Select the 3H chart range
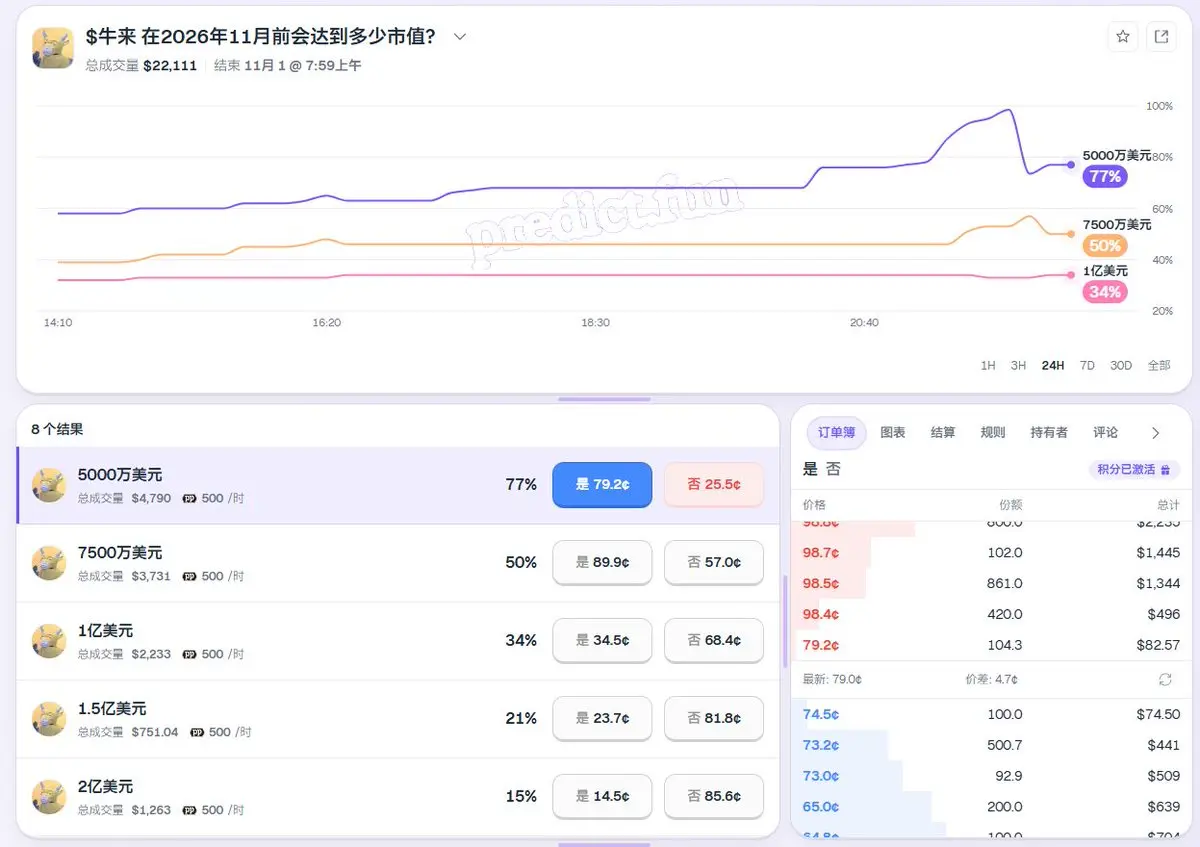Screen dimensions: 1200x847 point(1018,366)
